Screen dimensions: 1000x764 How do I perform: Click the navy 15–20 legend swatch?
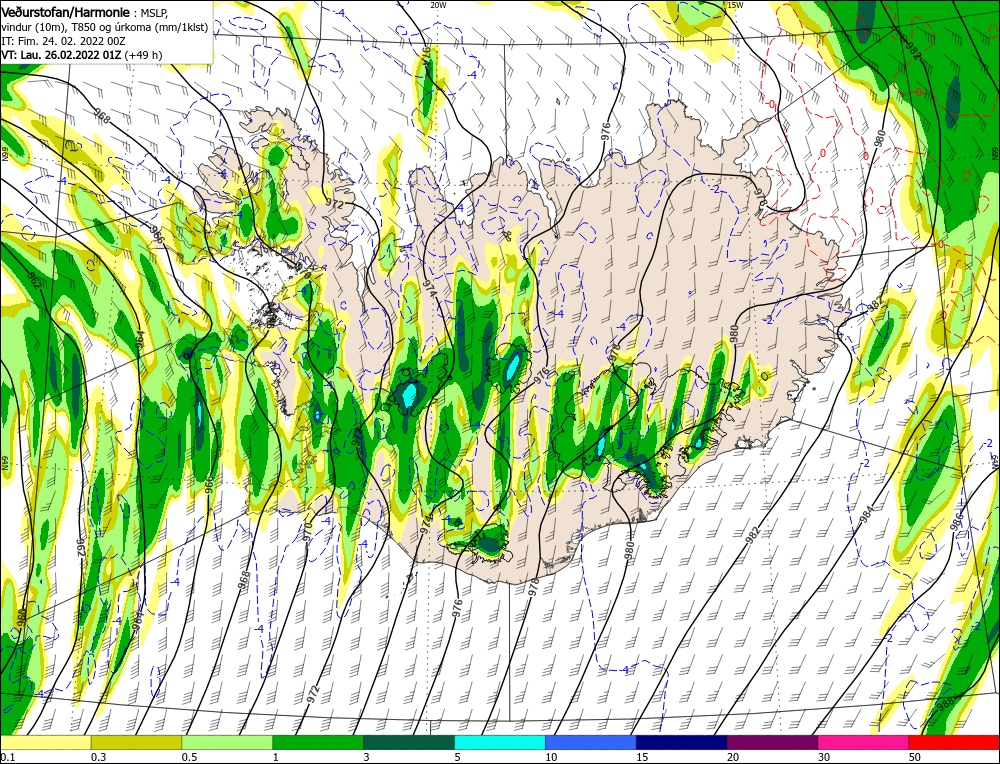point(682,742)
